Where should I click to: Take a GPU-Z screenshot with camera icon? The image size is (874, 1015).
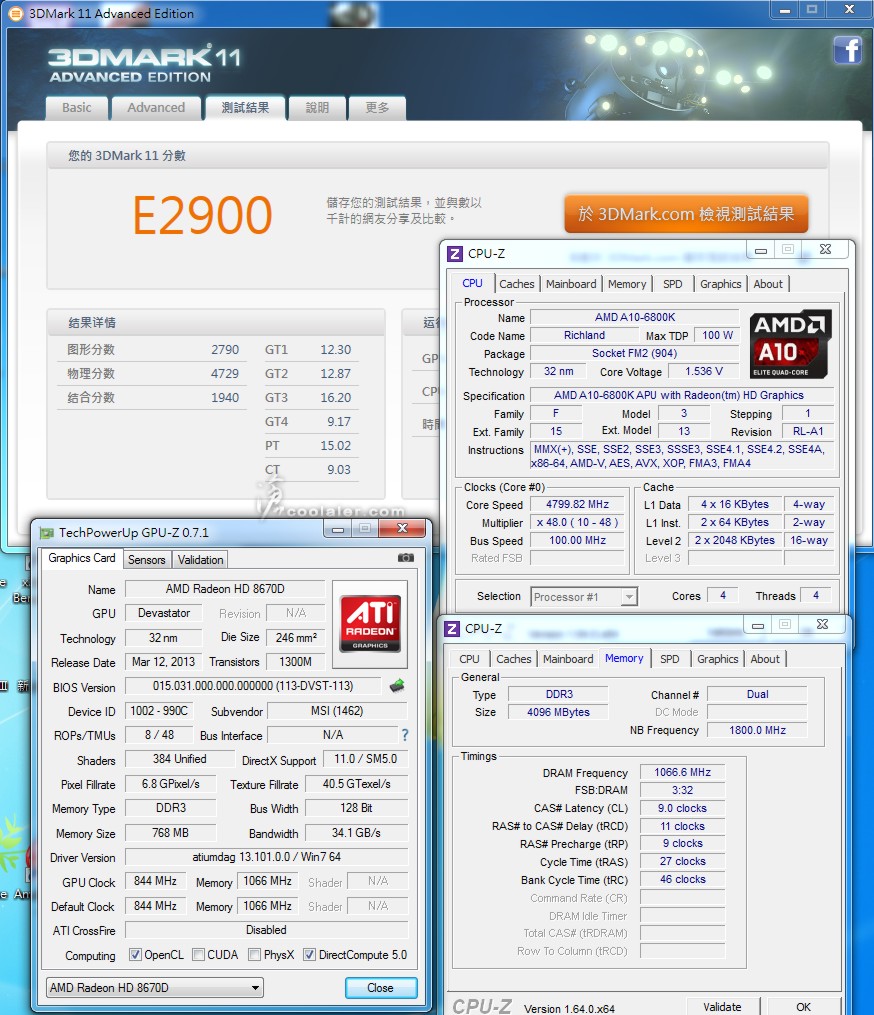(x=406, y=557)
